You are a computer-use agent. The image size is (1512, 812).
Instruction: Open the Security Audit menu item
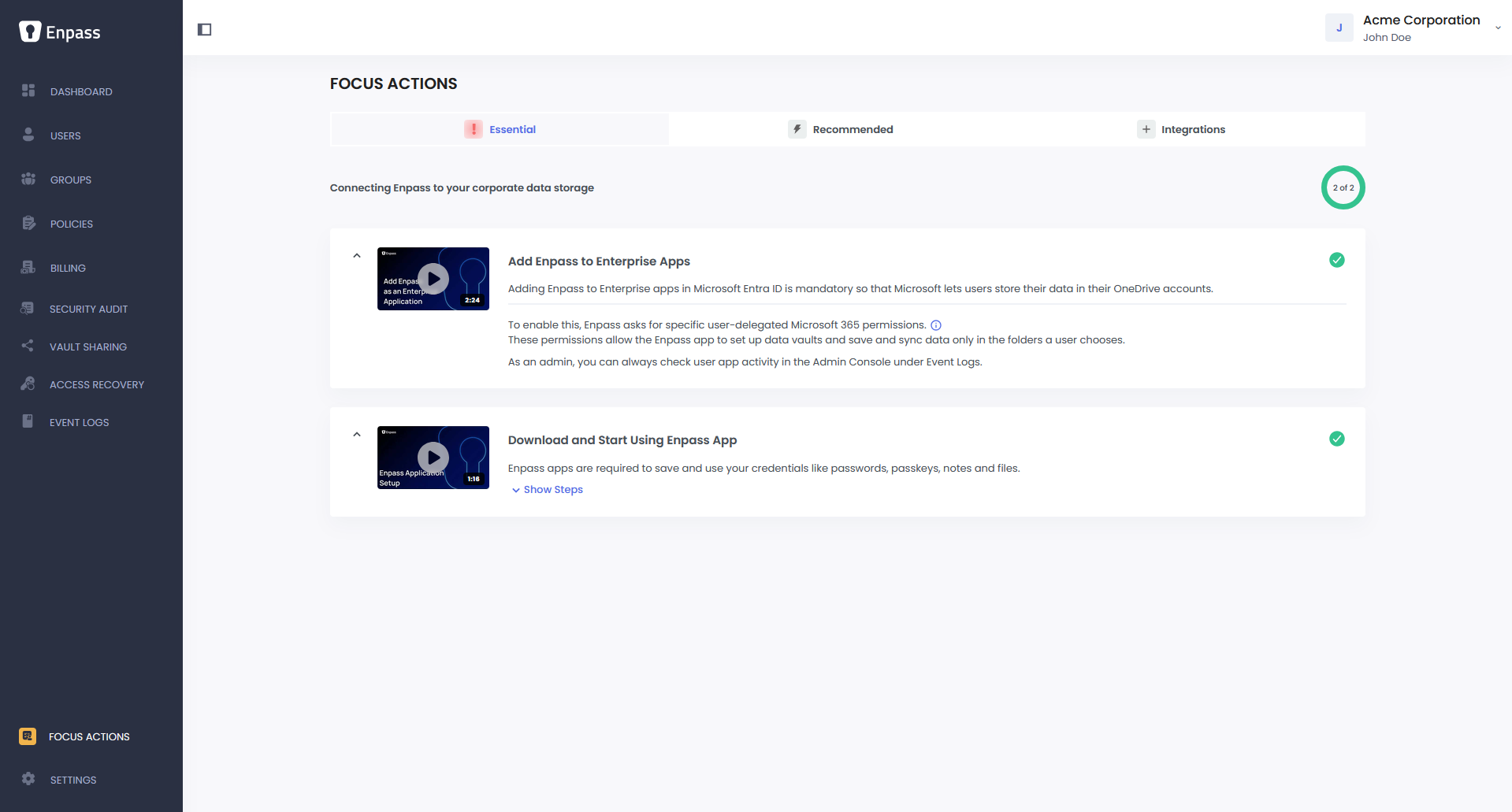[x=88, y=310]
